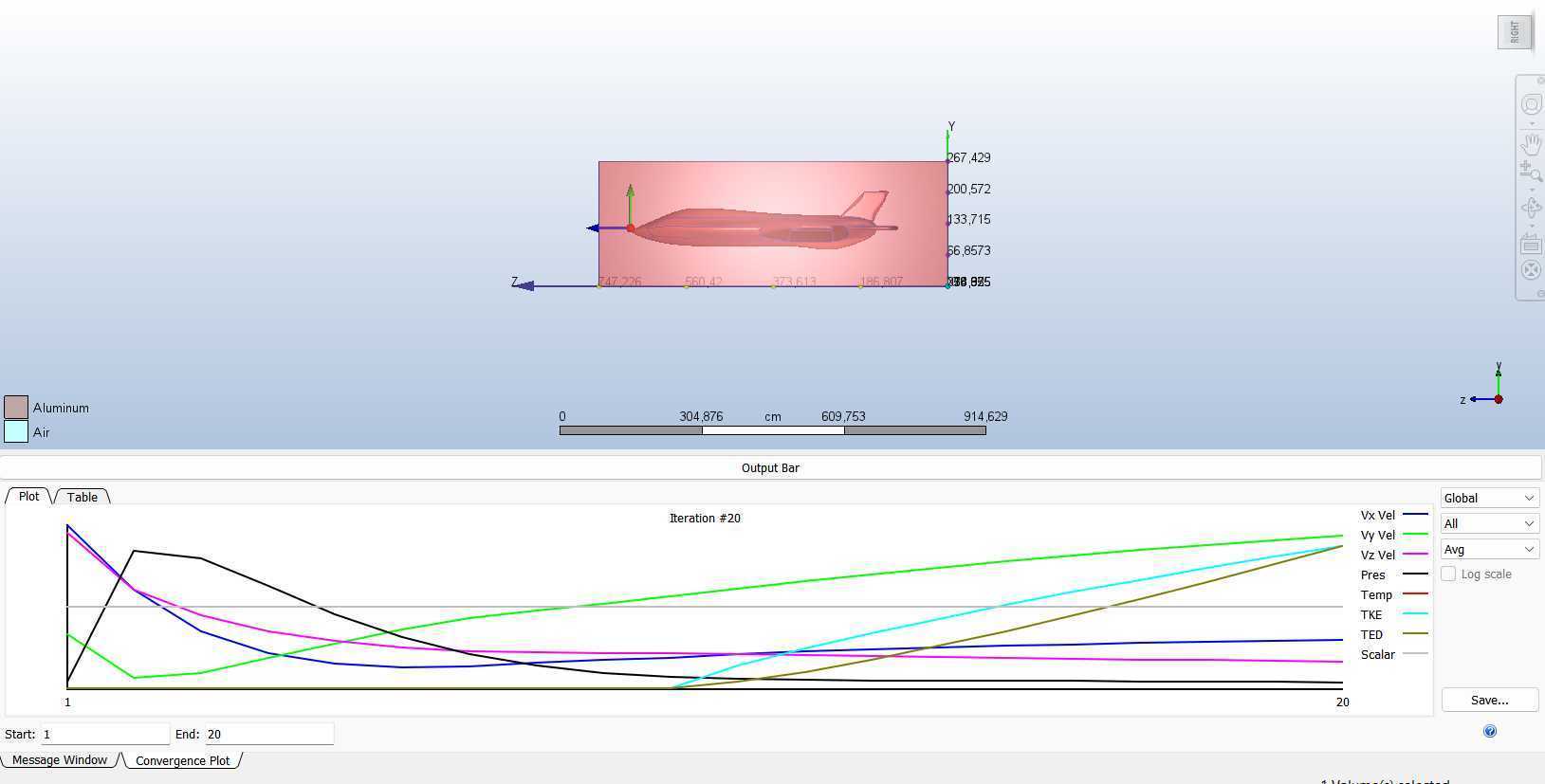The height and width of the screenshot is (784, 1545).
Task: Open the help icon near Save
Action: coord(1490,731)
